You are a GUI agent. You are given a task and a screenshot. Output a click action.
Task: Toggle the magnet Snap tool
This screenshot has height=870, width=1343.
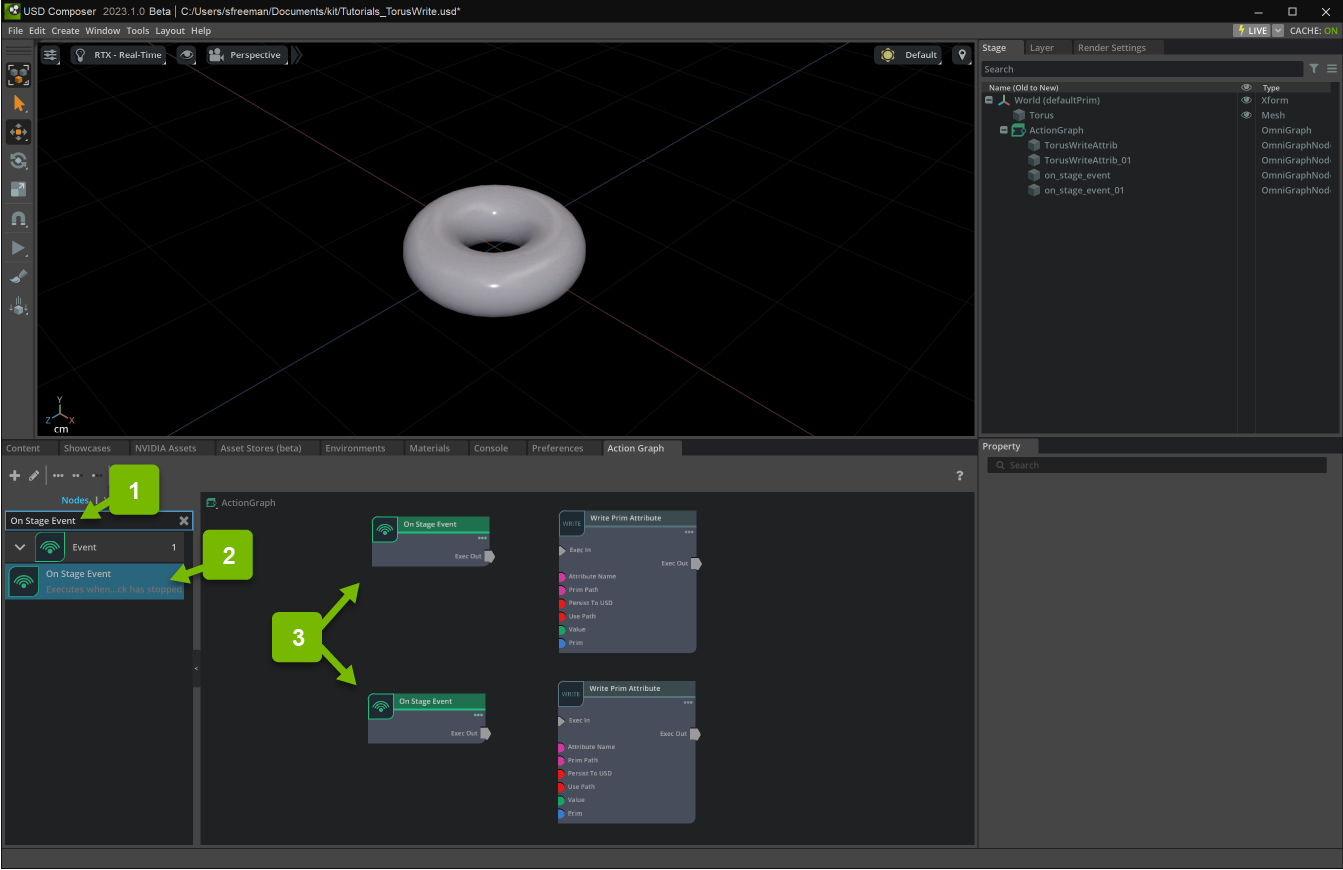19,219
